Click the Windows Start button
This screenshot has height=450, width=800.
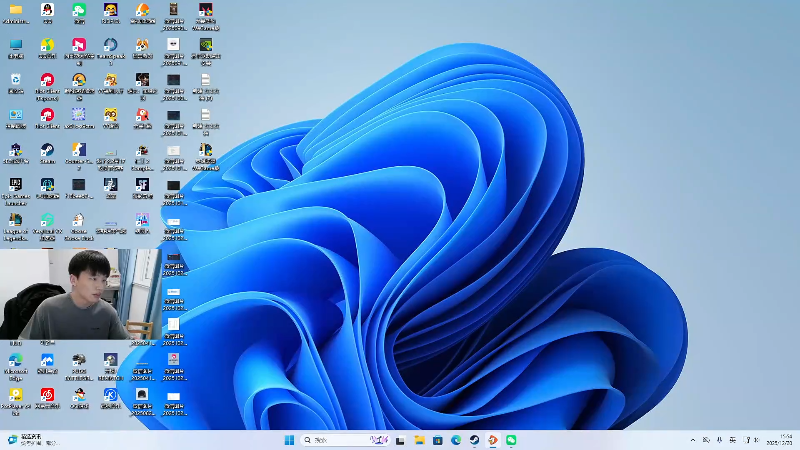click(x=289, y=440)
